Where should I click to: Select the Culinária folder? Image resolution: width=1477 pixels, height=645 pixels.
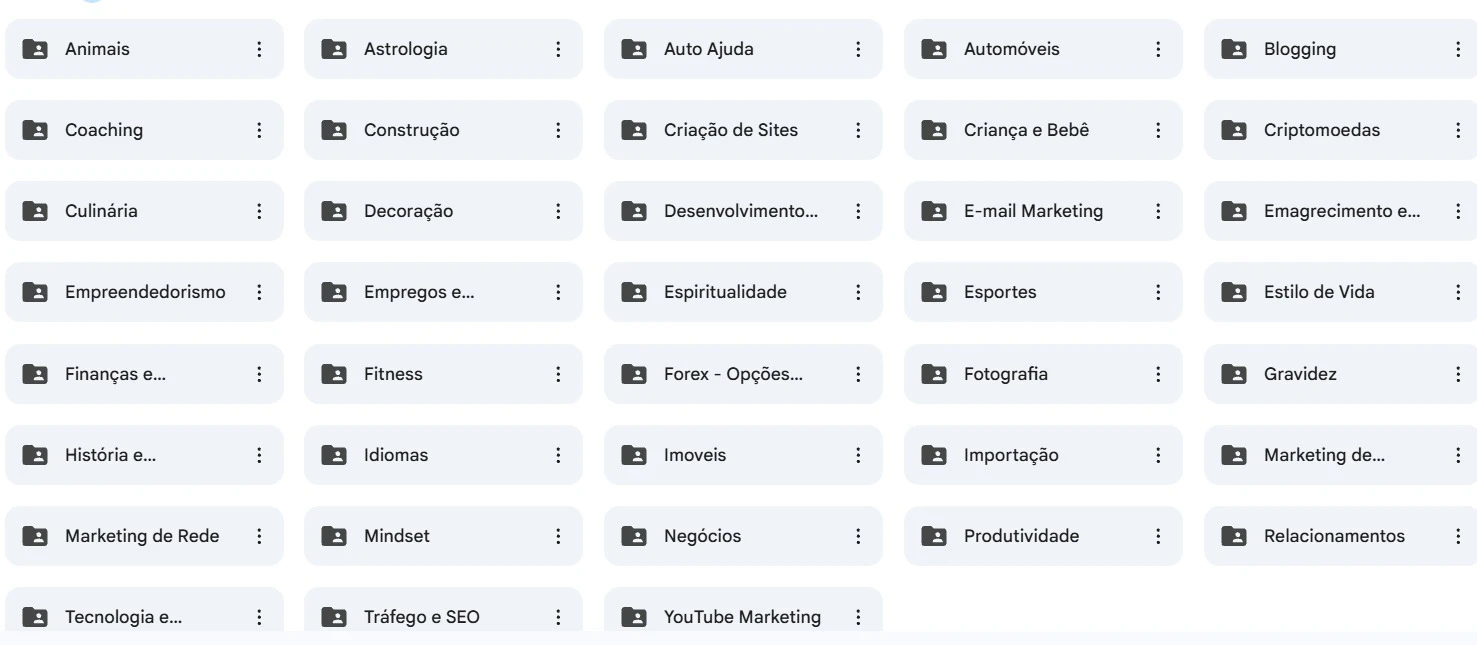[x=144, y=211]
